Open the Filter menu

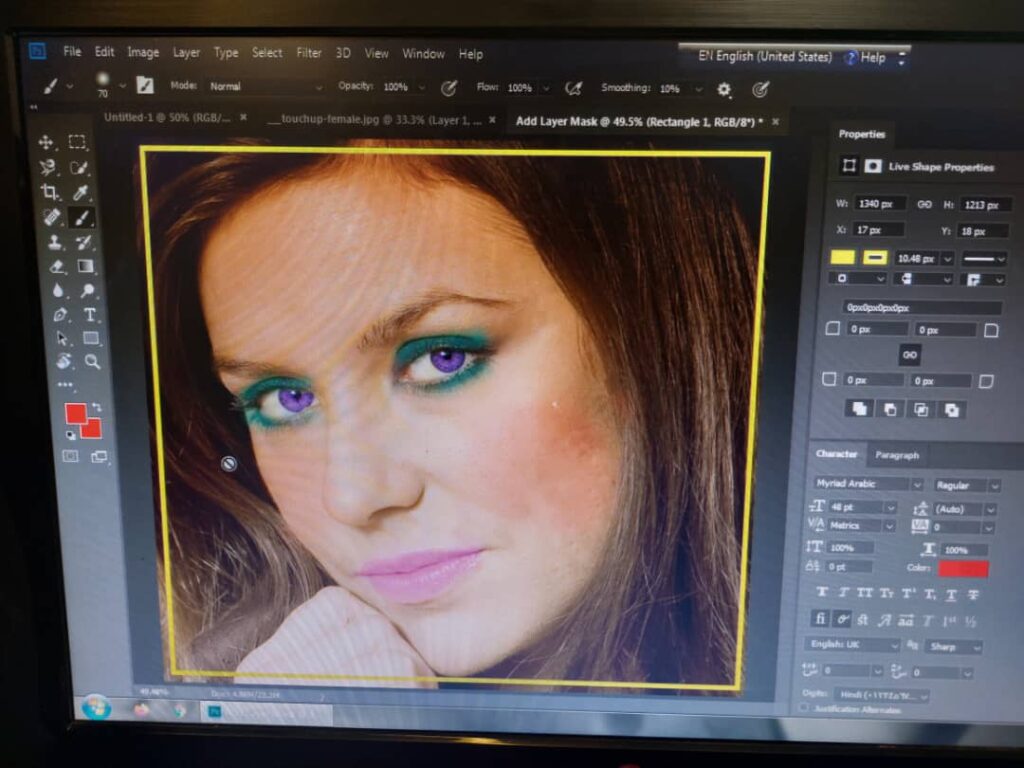(309, 53)
